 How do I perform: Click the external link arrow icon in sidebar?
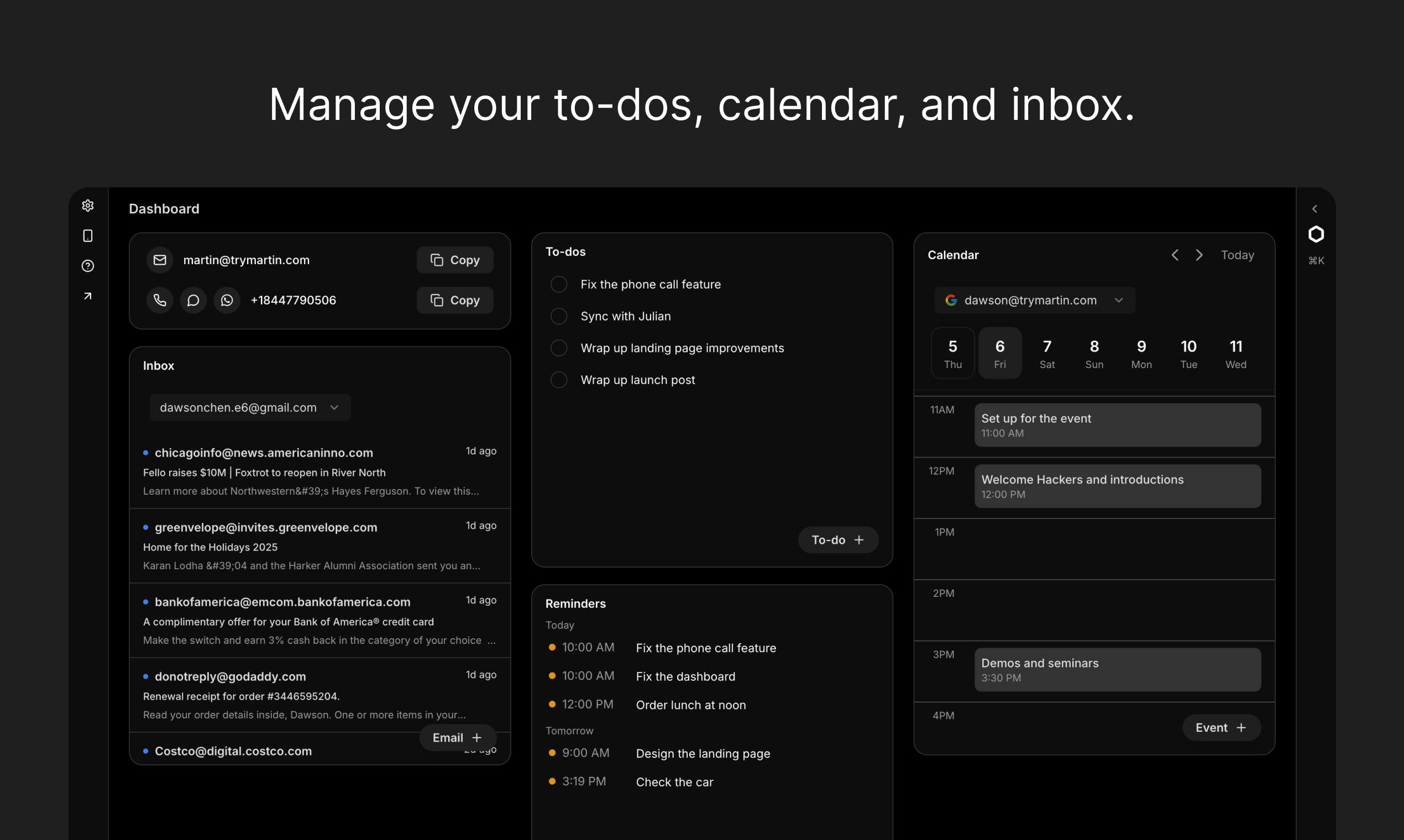(88, 296)
